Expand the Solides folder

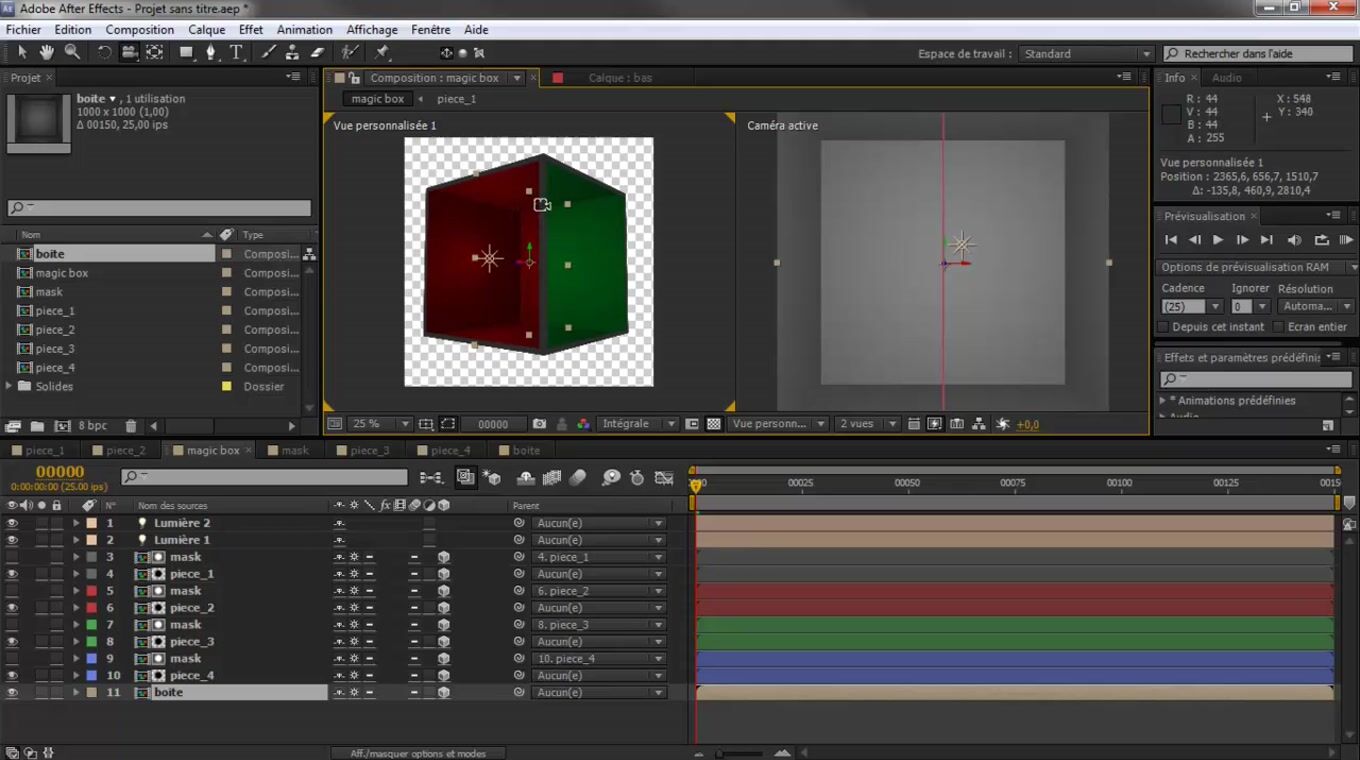click(x=10, y=386)
